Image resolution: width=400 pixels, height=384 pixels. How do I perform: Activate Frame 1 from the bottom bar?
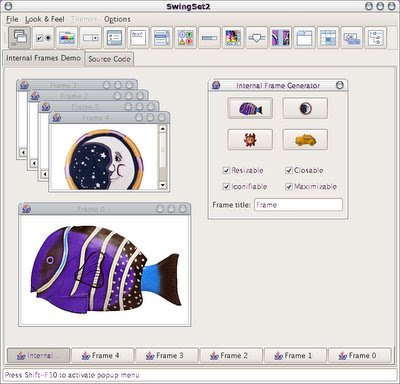[295, 356]
